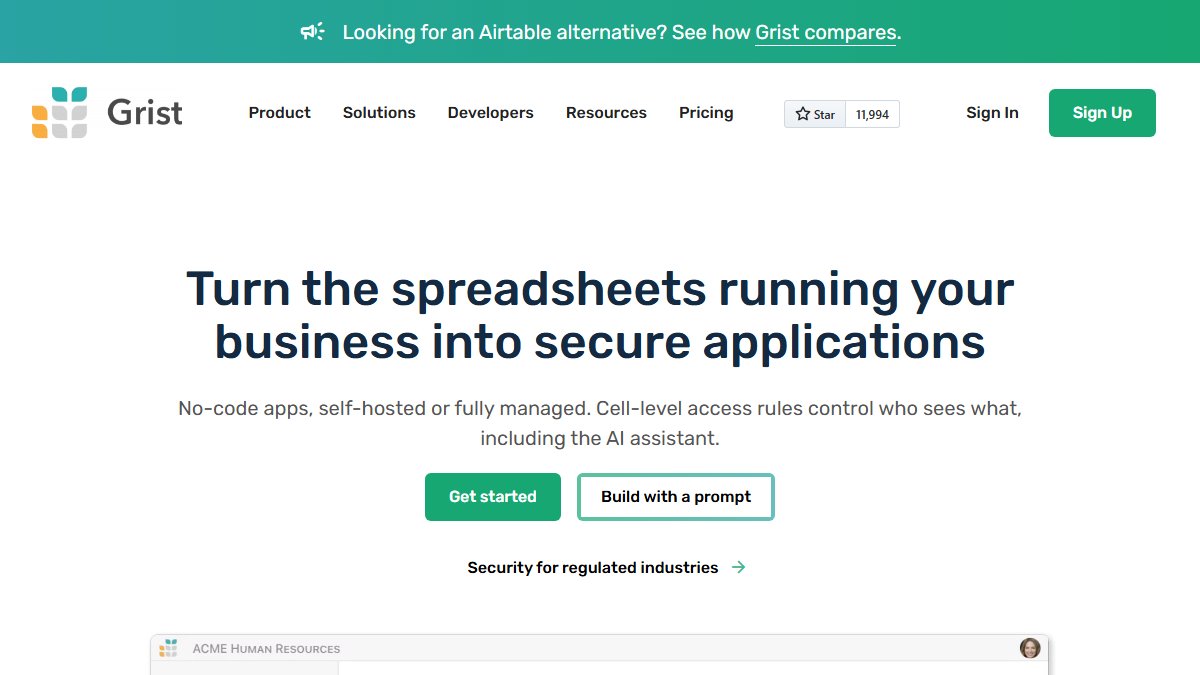Click the green Sign Up button
The image size is (1200, 675).
click(x=1102, y=113)
